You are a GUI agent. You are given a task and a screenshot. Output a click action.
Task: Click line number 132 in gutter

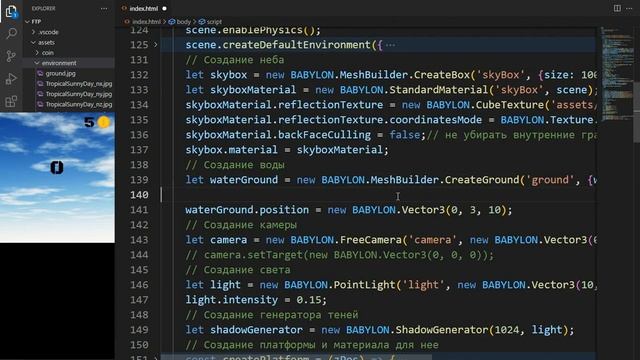tap(139, 75)
